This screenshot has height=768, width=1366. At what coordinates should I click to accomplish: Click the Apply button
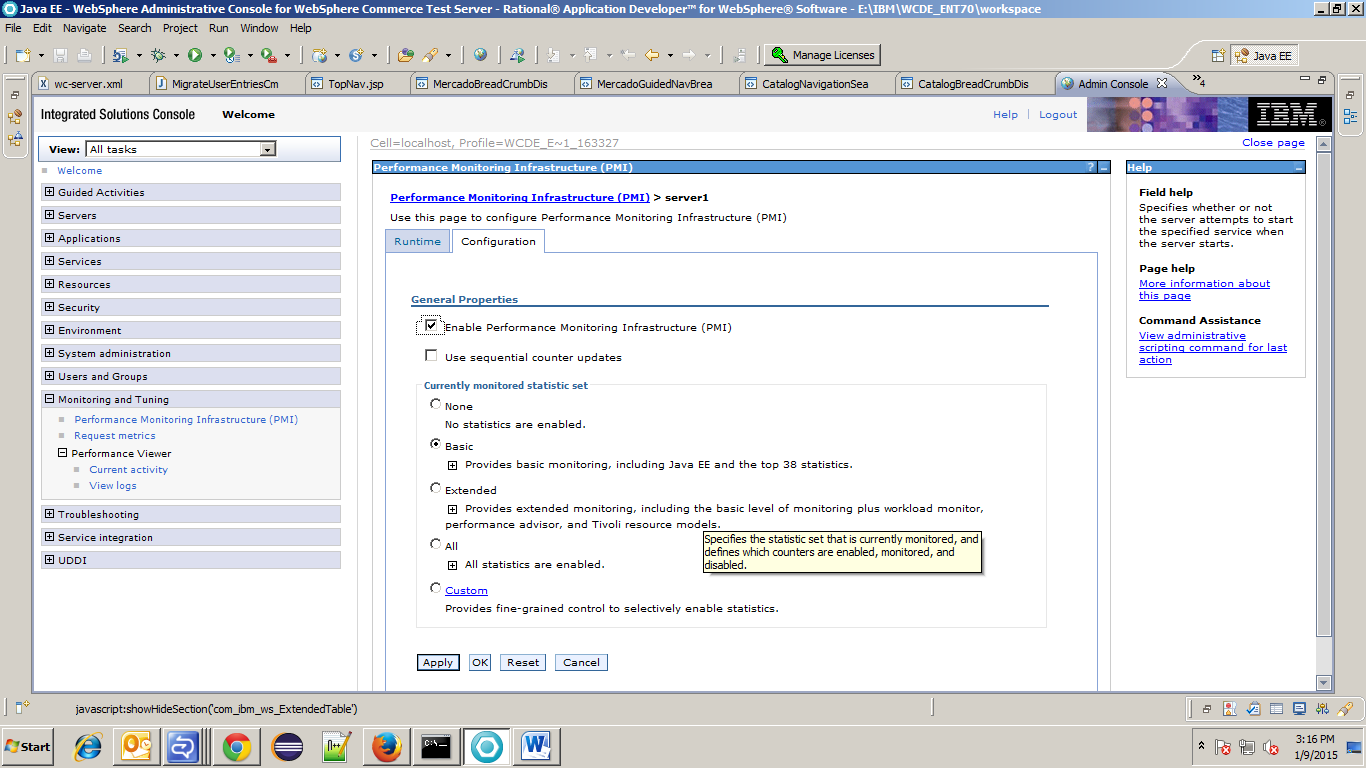437,662
